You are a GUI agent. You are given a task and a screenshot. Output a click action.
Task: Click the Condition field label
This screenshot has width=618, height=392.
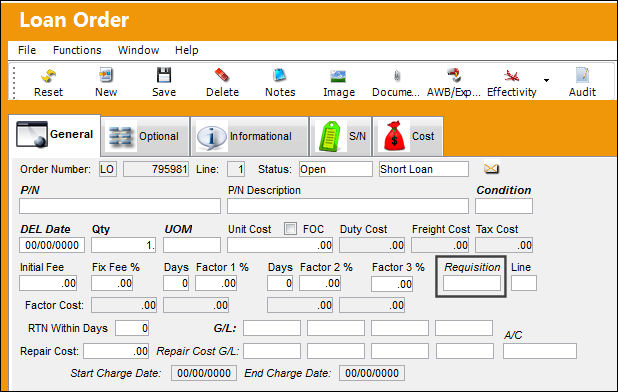click(504, 190)
